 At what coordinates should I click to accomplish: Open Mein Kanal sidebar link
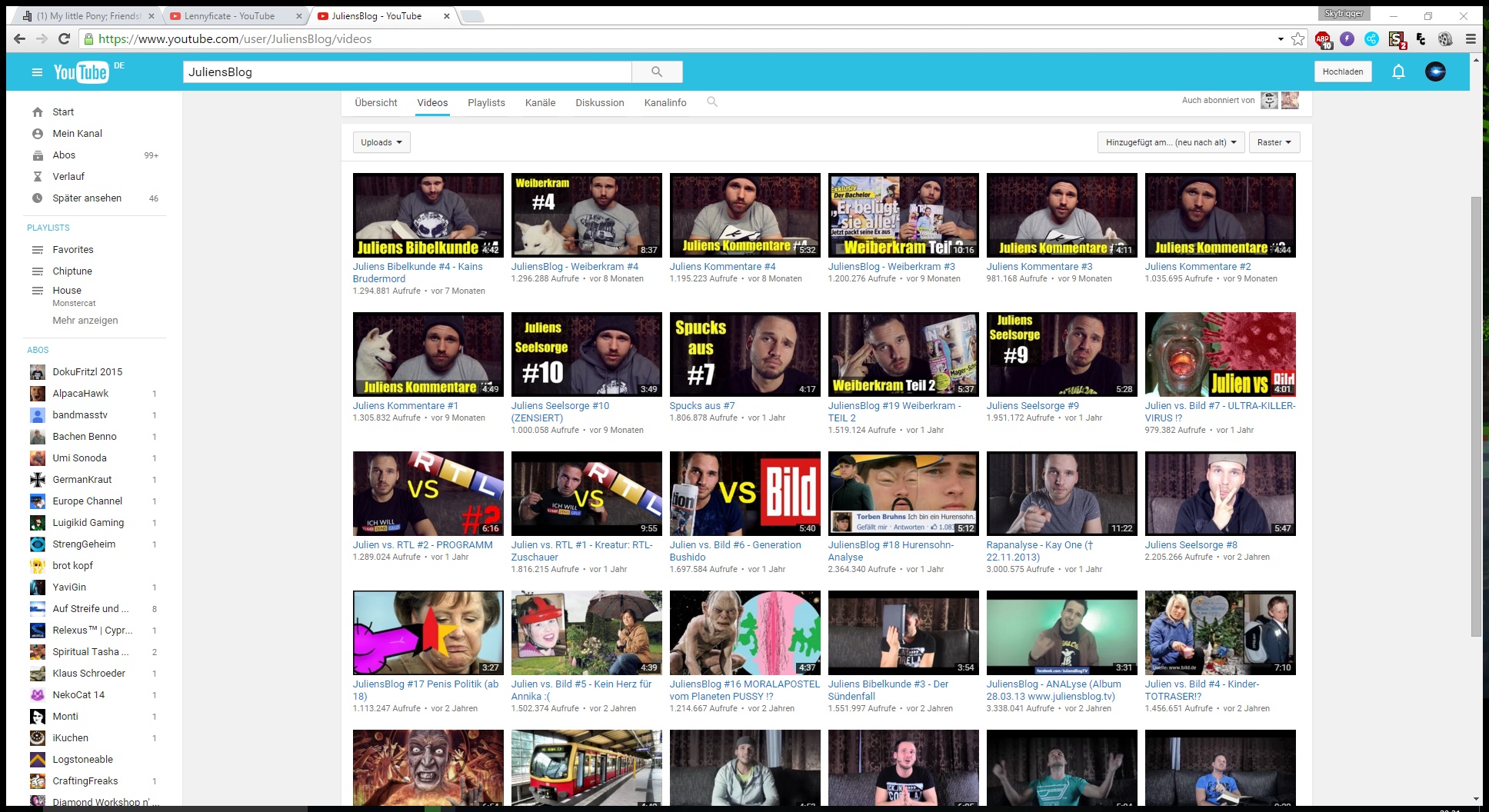[77, 134]
